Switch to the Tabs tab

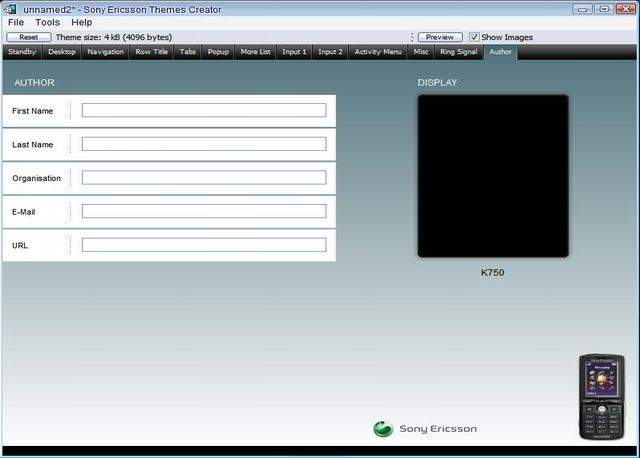[x=187, y=52]
